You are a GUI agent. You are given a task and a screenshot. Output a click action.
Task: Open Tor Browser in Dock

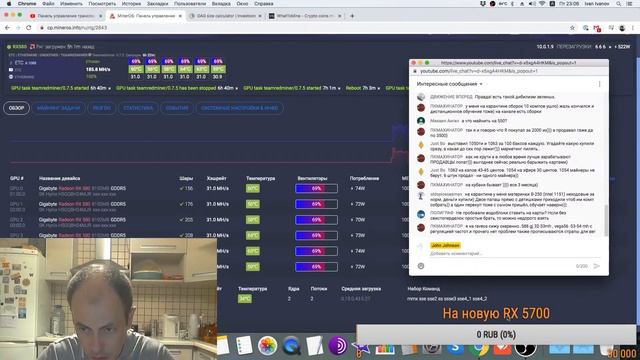(x=338, y=346)
